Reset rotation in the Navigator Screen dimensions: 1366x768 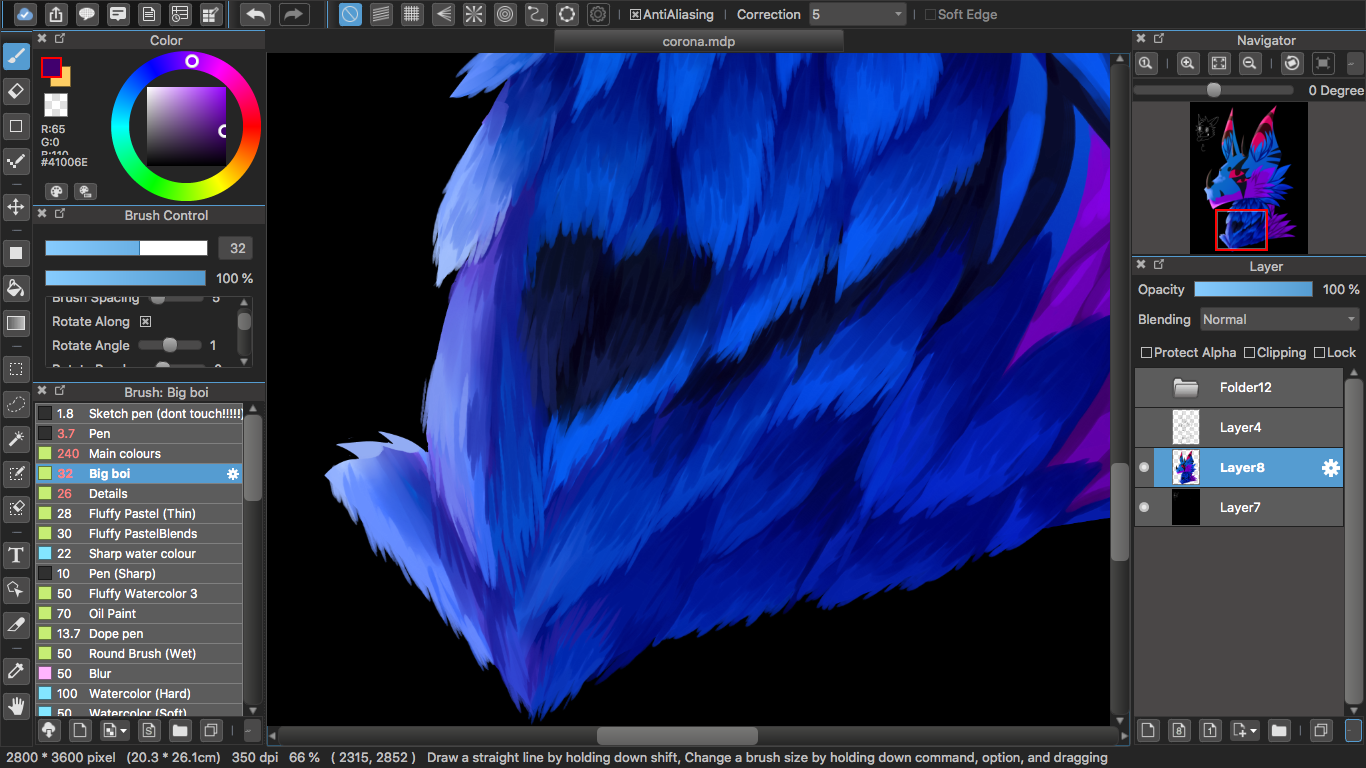tap(1292, 63)
